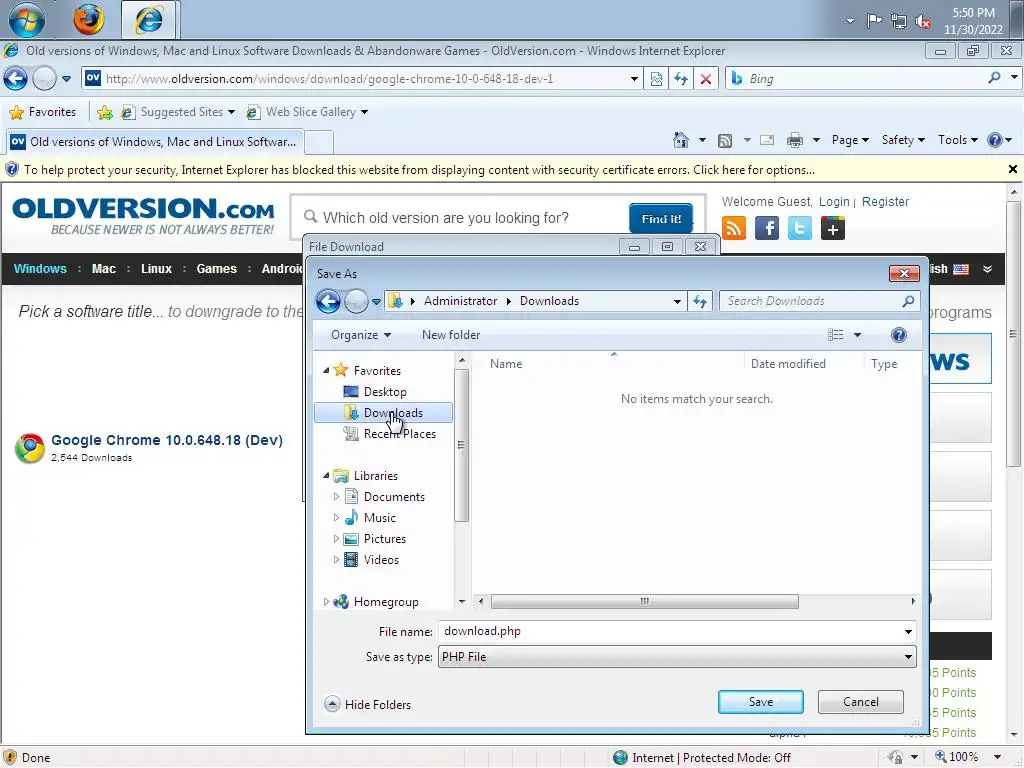Open OldVersion Facebook icon
Image resolution: width=1024 pixels, height=768 pixels.
[x=767, y=229]
